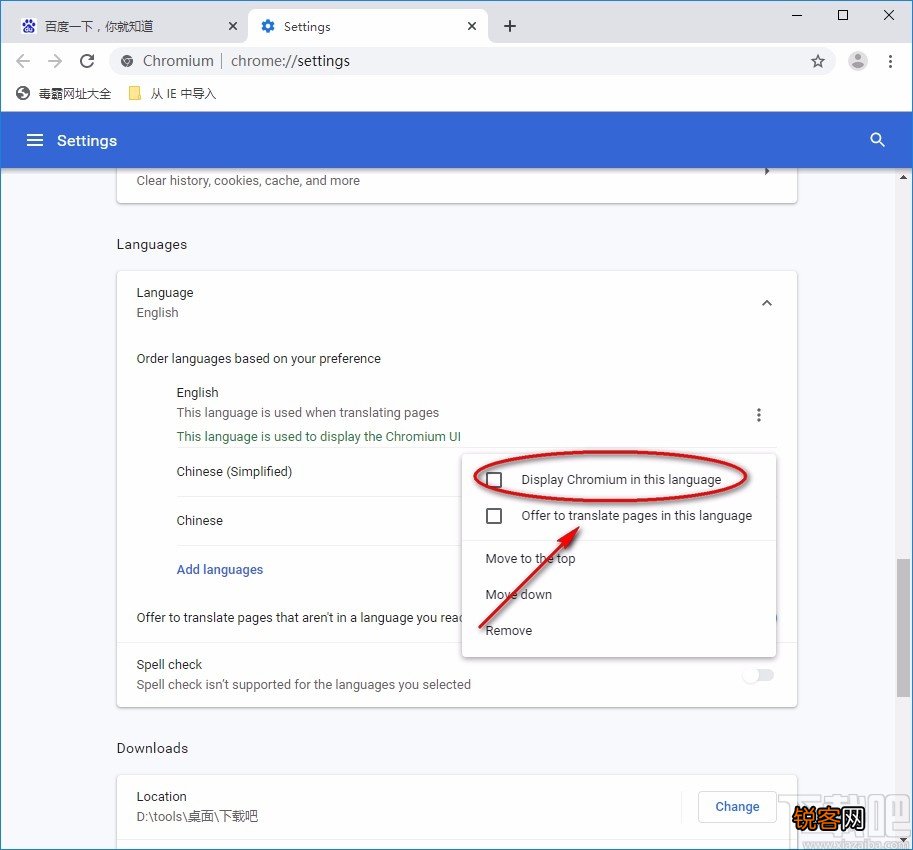Open more actions for English language

(758, 415)
